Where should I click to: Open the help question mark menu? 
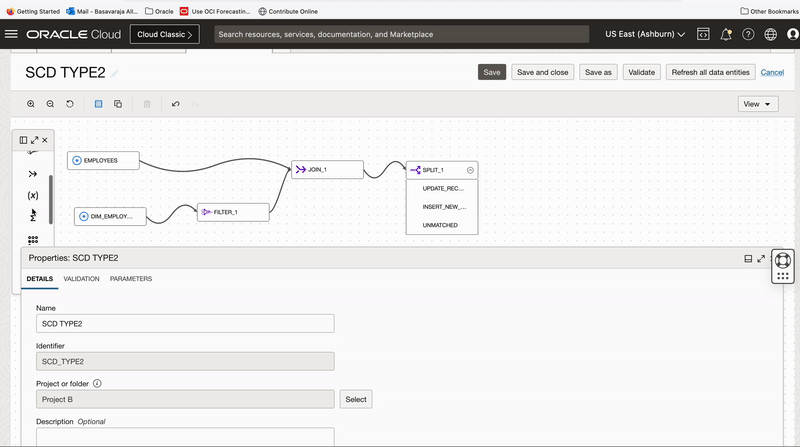click(748, 34)
